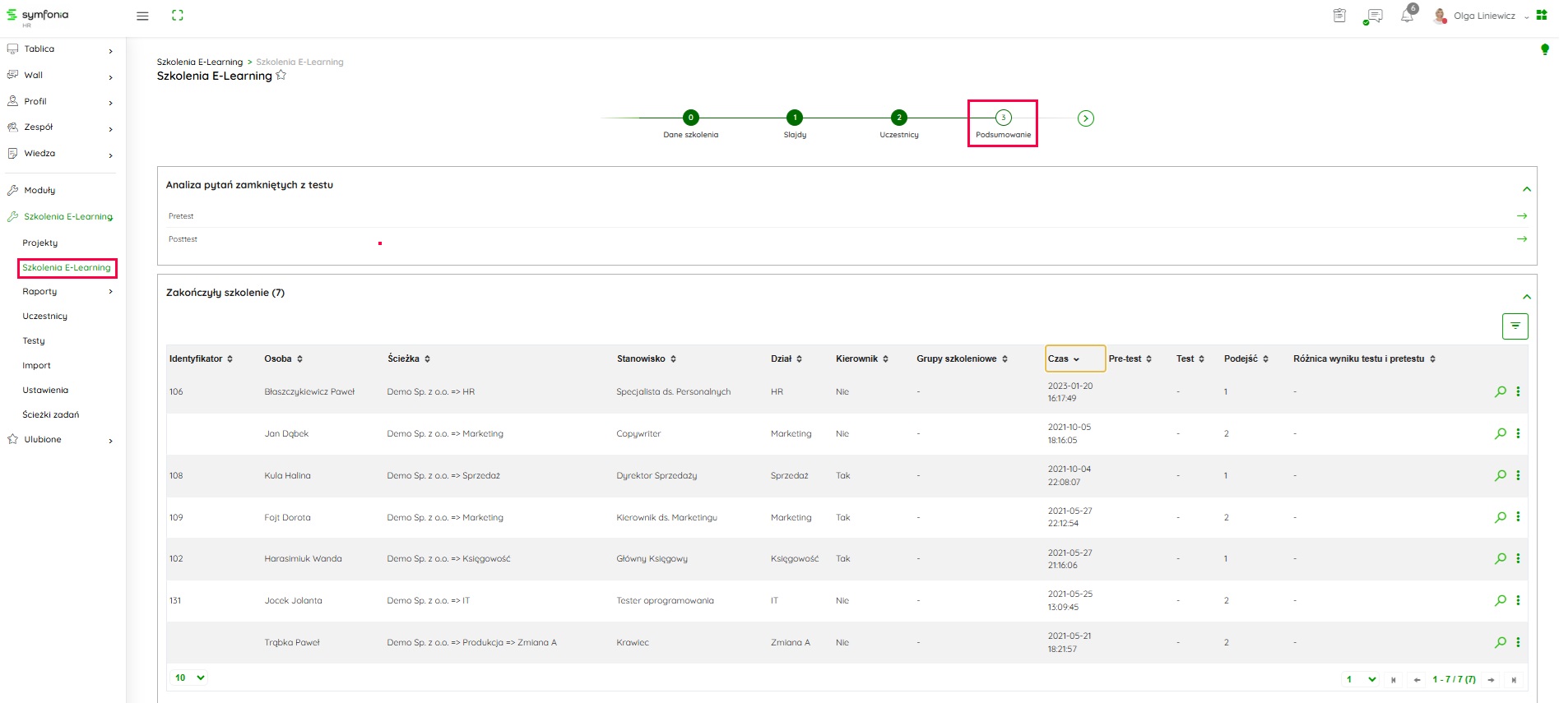1568x703 pixels.
Task: Go to step 2 Uczestnicy in progress stepper
Action: pos(899,118)
